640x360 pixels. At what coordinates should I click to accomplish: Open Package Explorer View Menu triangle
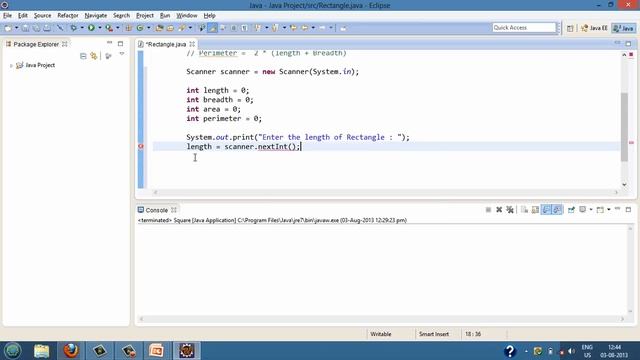[x=122, y=54]
